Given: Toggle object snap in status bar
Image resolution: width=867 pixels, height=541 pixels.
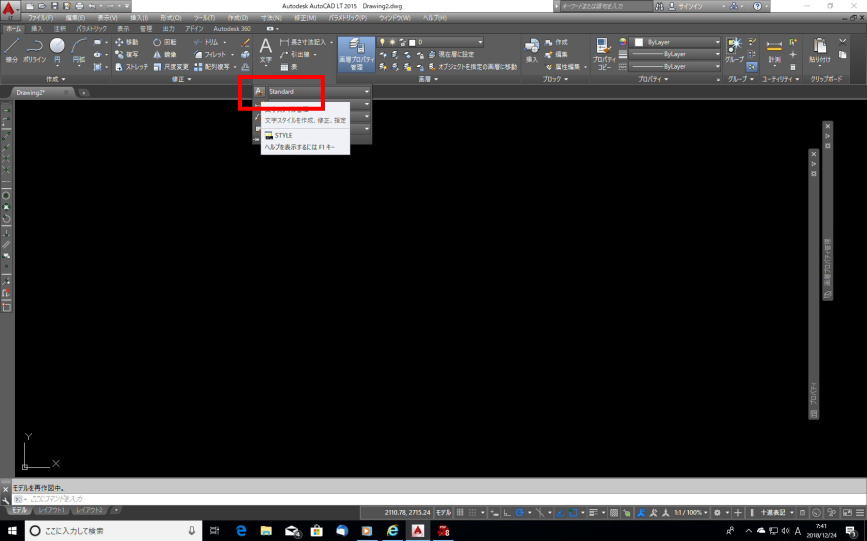Looking at the screenshot, I should point(573,513).
